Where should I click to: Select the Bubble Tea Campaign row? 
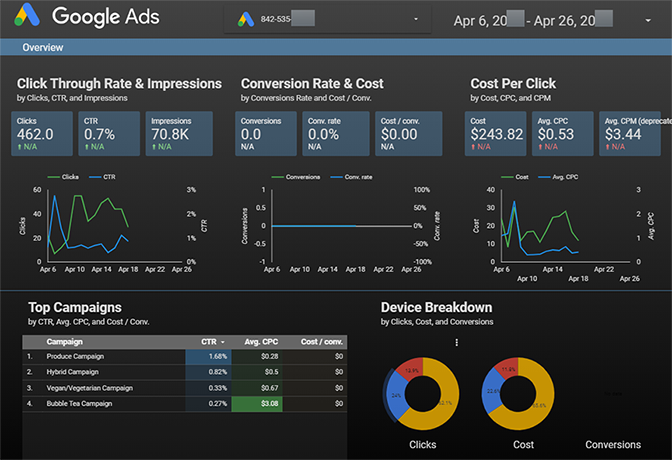[x=82, y=403]
